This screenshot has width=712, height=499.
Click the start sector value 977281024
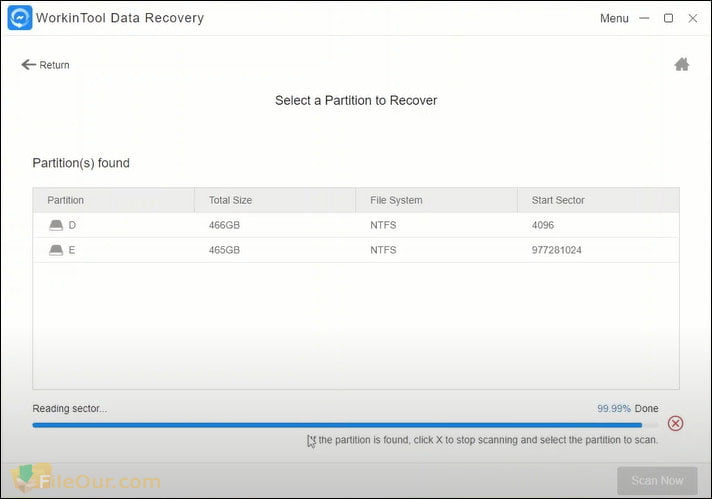(557, 250)
